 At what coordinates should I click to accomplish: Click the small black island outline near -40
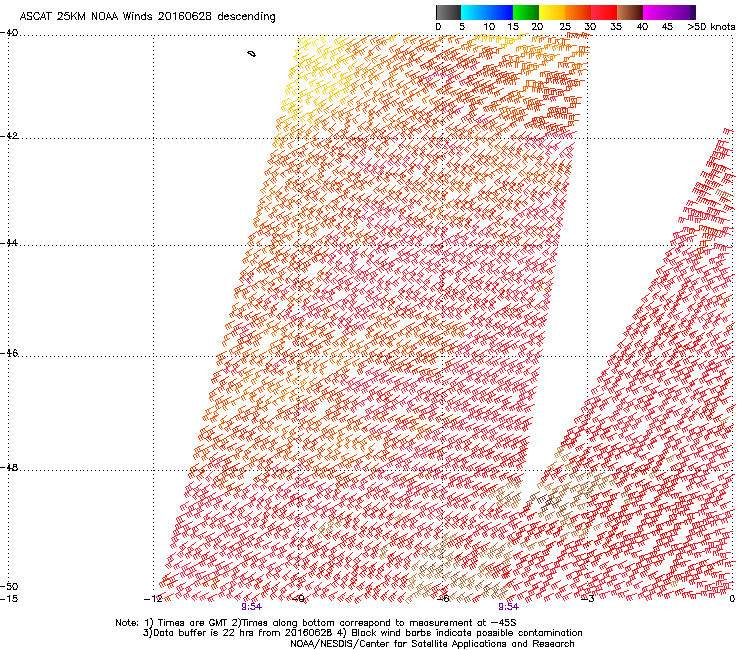click(252, 54)
